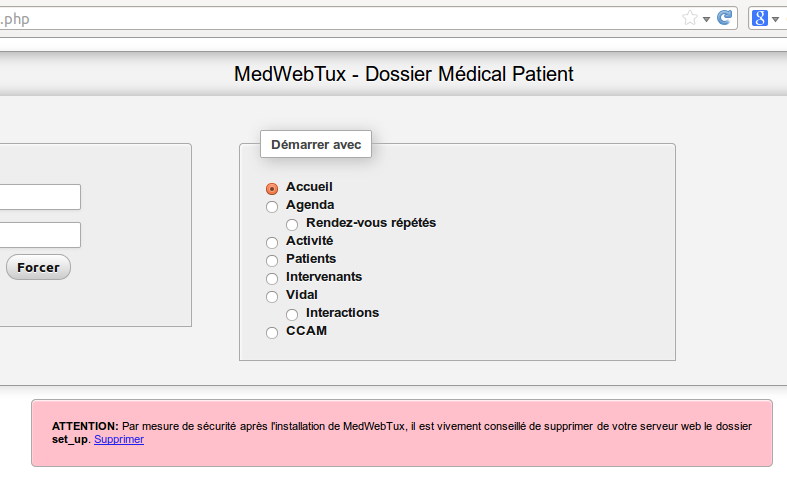Choose the Rendez-vous répétés option
787x478 pixels.
point(292,225)
